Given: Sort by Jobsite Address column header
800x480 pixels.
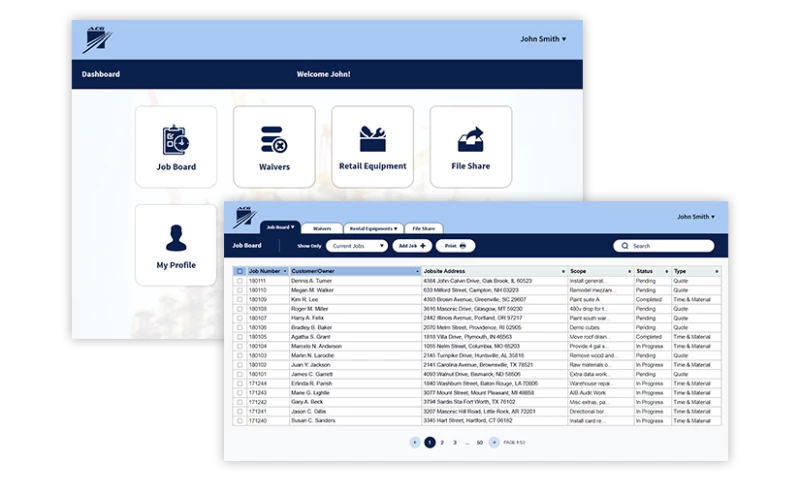Looking at the screenshot, I should point(494,271).
